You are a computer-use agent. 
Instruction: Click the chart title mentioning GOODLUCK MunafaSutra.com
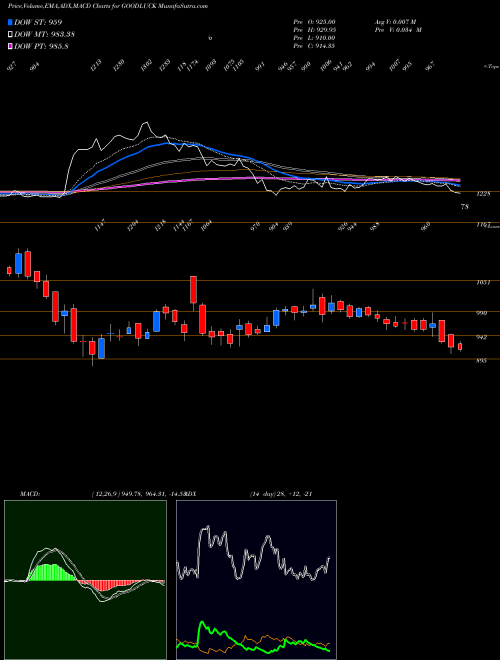(108, 6)
